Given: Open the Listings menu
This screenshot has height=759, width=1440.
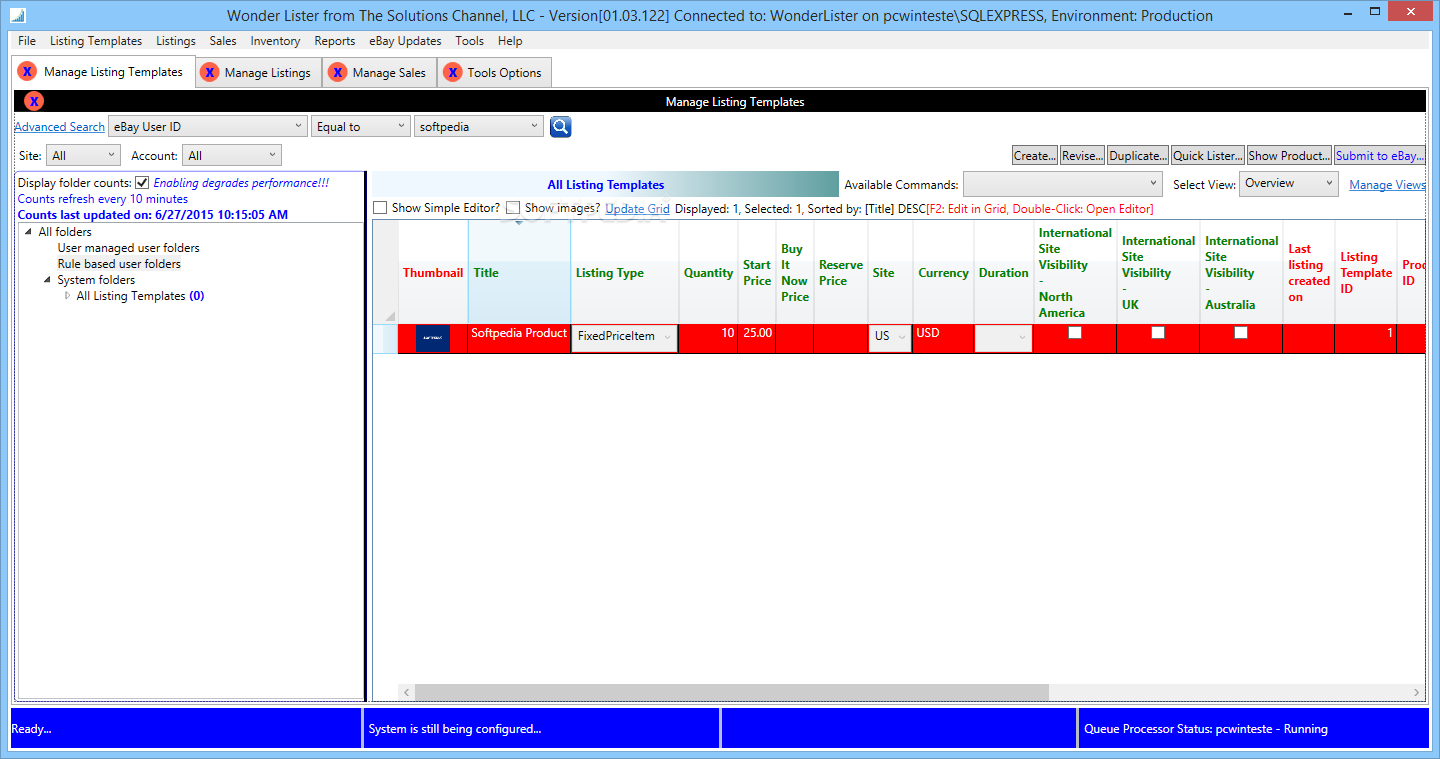Looking at the screenshot, I should point(176,41).
